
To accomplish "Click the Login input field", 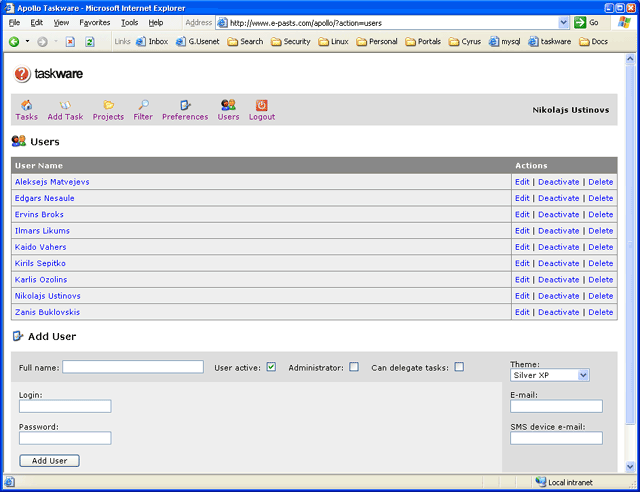I will tap(65, 406).
